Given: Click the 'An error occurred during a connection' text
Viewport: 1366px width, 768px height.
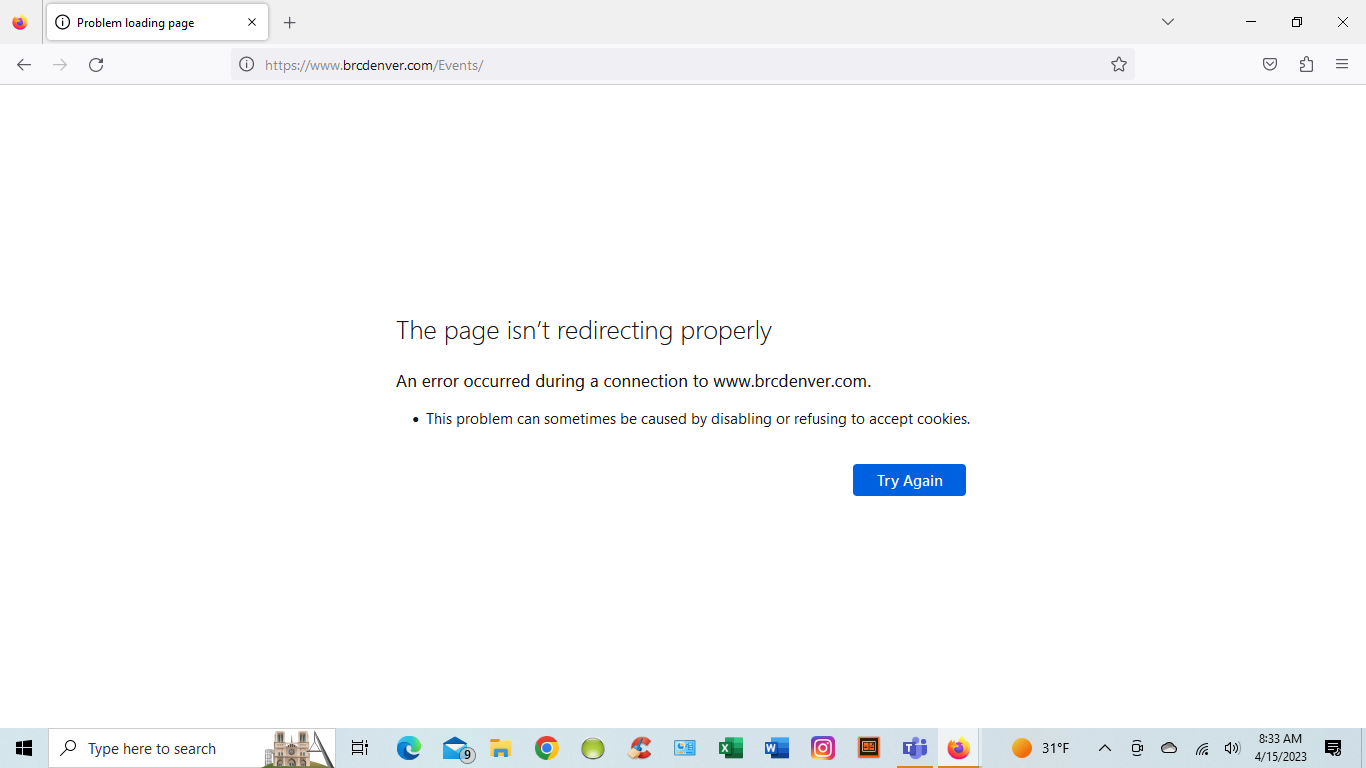Looking at the screenshot, I should coord(634,381).
